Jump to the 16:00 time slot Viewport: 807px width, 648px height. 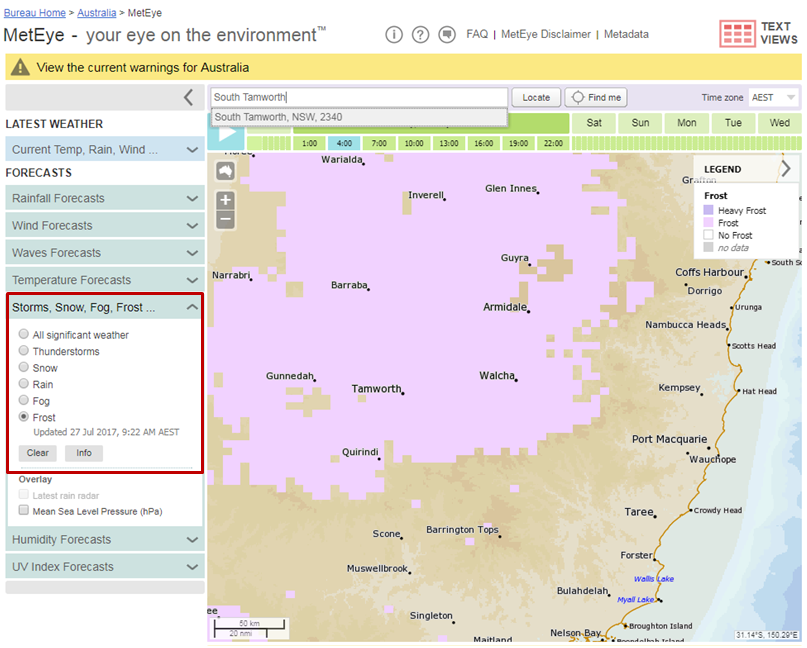pos(483,143)
